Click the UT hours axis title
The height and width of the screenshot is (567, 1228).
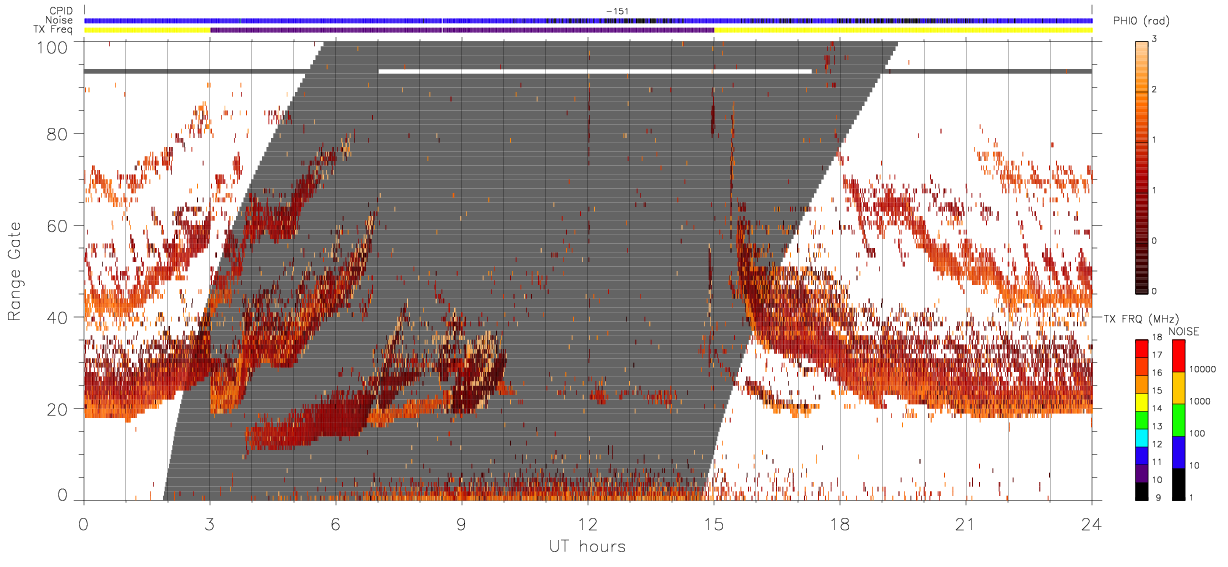point(587,546)
